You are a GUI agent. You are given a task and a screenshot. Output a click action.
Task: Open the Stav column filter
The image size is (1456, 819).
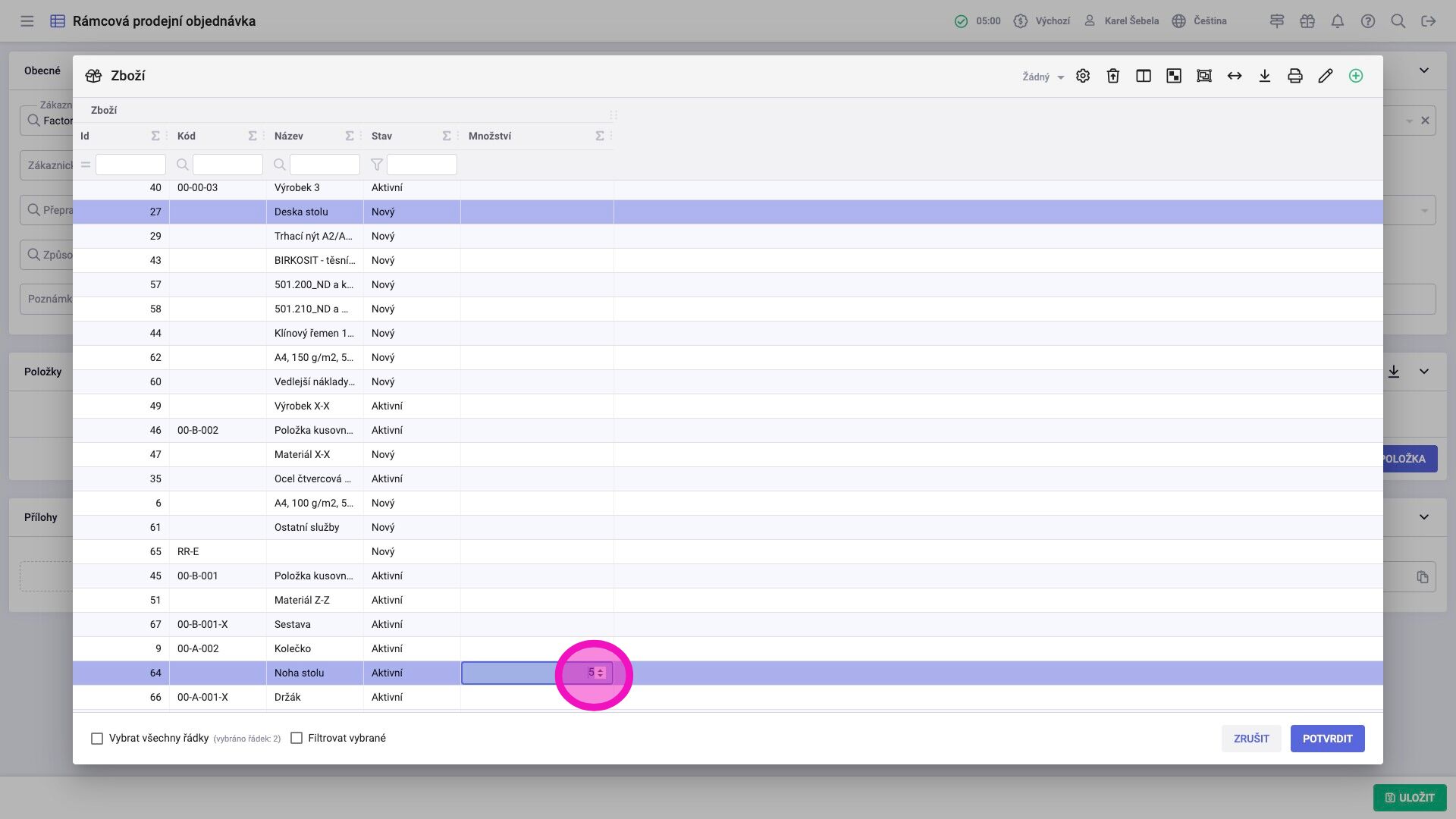(x=422, y=165)
